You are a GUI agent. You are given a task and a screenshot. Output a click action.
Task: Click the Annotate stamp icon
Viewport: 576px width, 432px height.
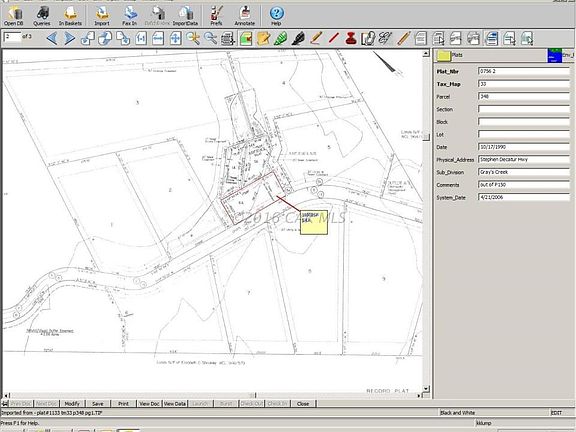click(245, 15)
